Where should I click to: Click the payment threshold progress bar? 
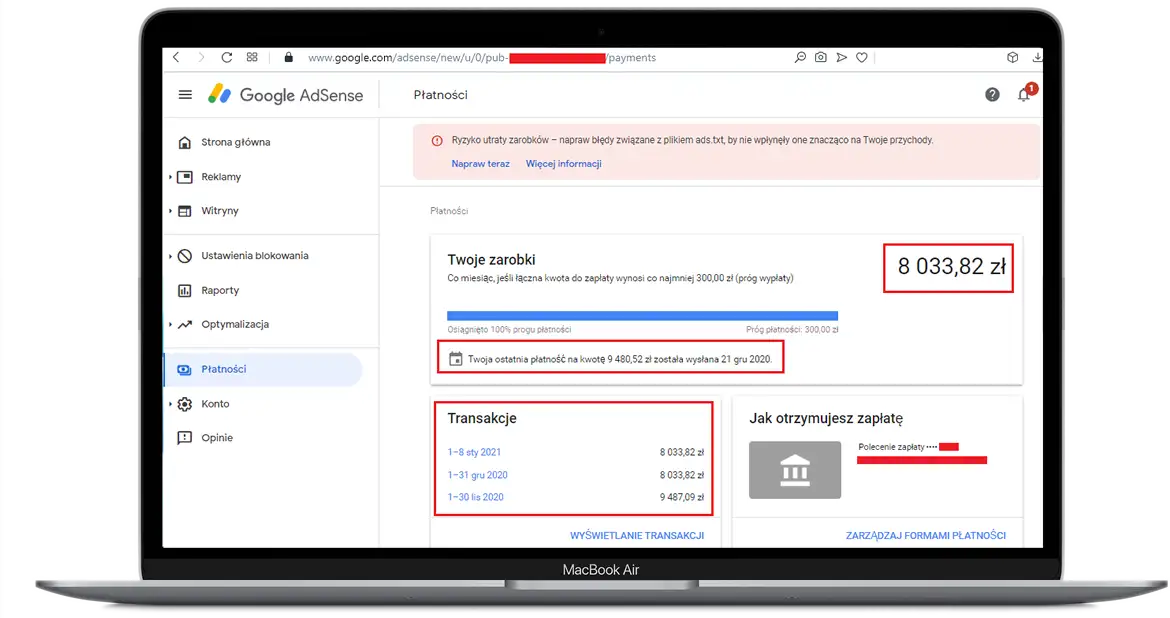pos(642,316)
